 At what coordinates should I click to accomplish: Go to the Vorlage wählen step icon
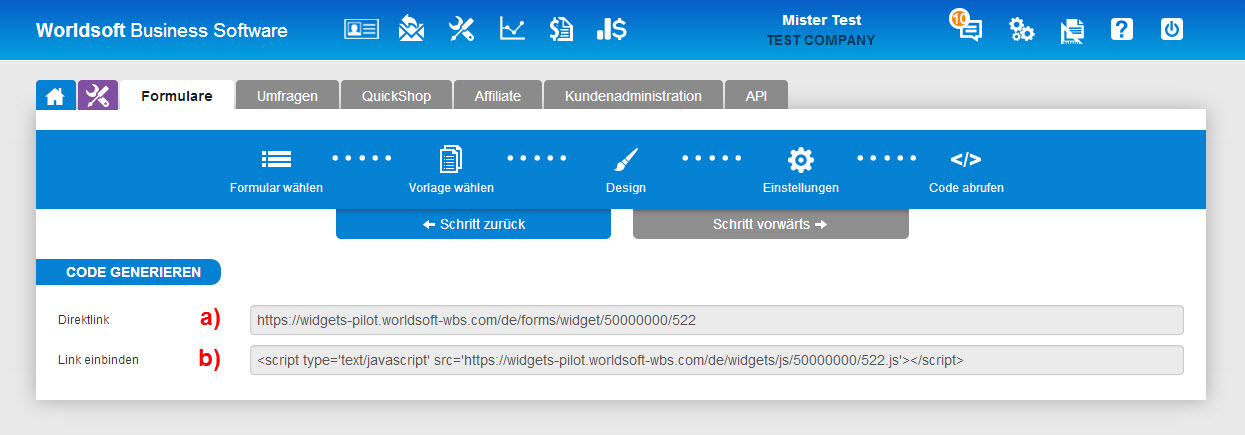[451, 159]
